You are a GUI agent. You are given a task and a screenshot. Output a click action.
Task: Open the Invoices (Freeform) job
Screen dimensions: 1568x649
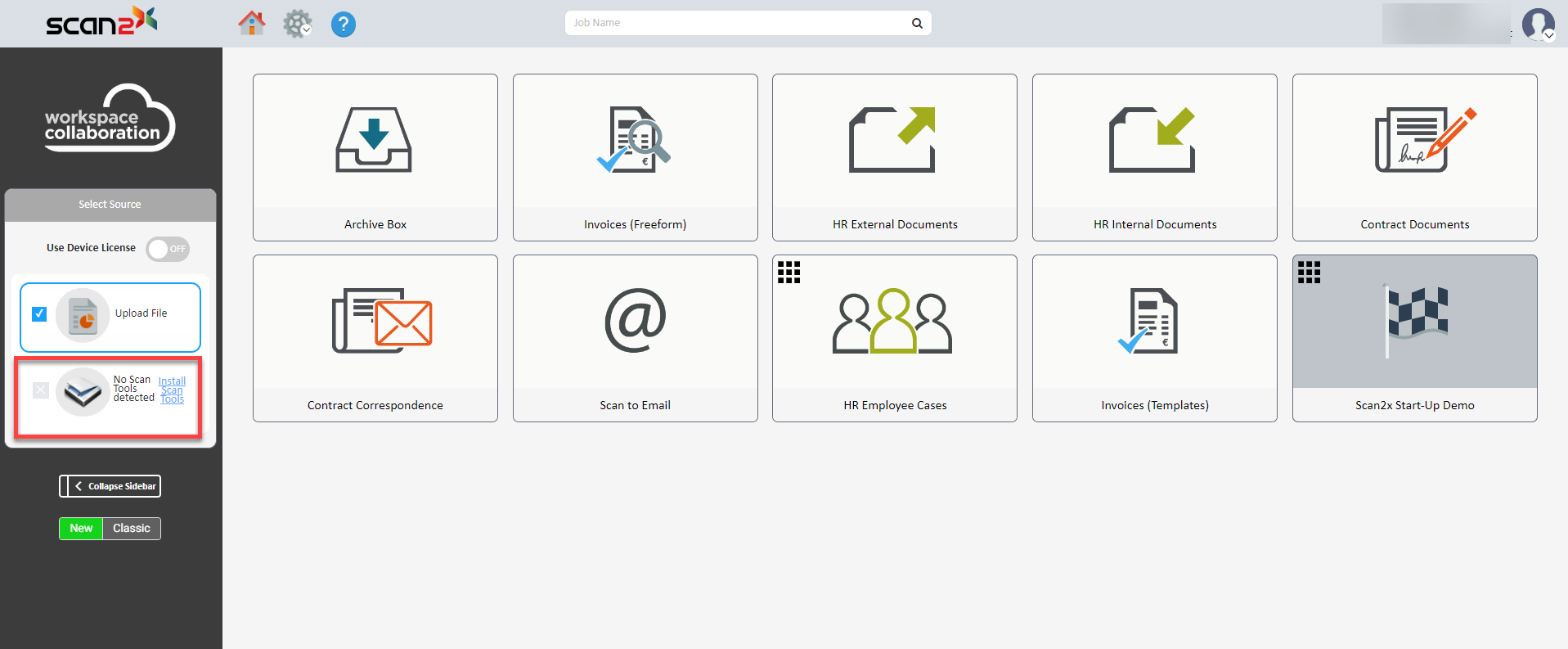[635, 157]
